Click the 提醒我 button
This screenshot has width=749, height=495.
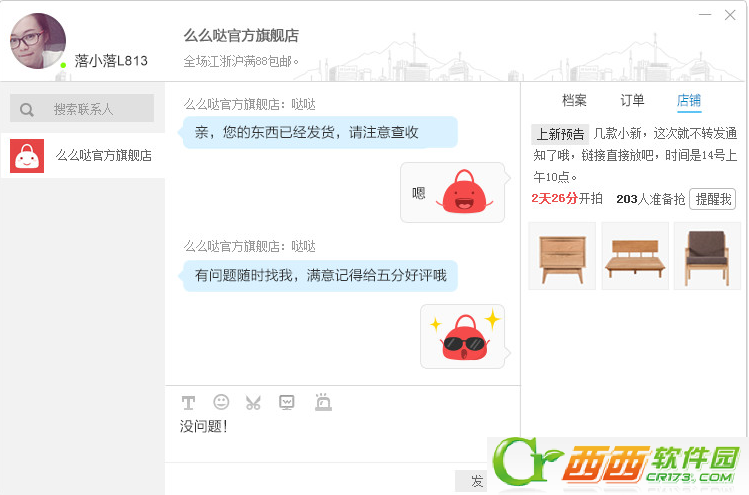click(x=713, y=199)
